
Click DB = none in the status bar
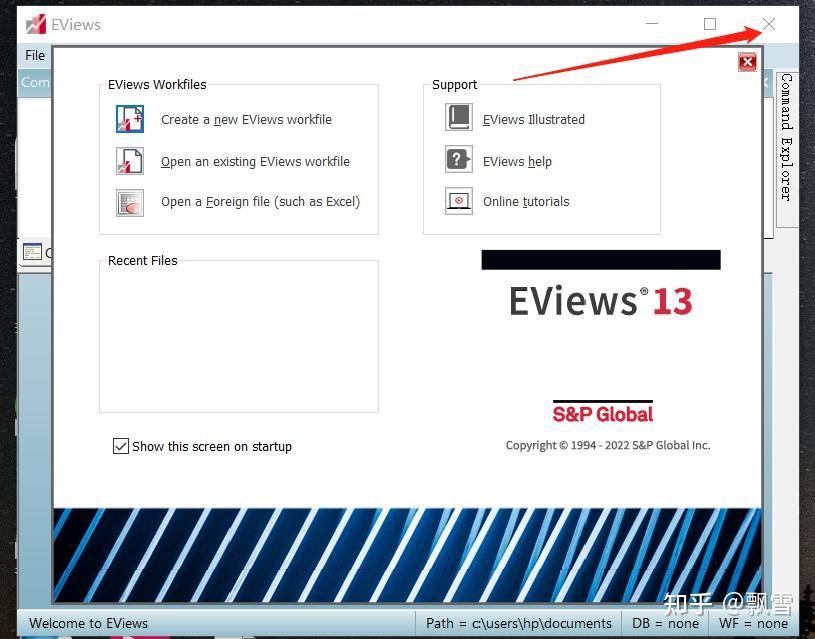[666, 622]
